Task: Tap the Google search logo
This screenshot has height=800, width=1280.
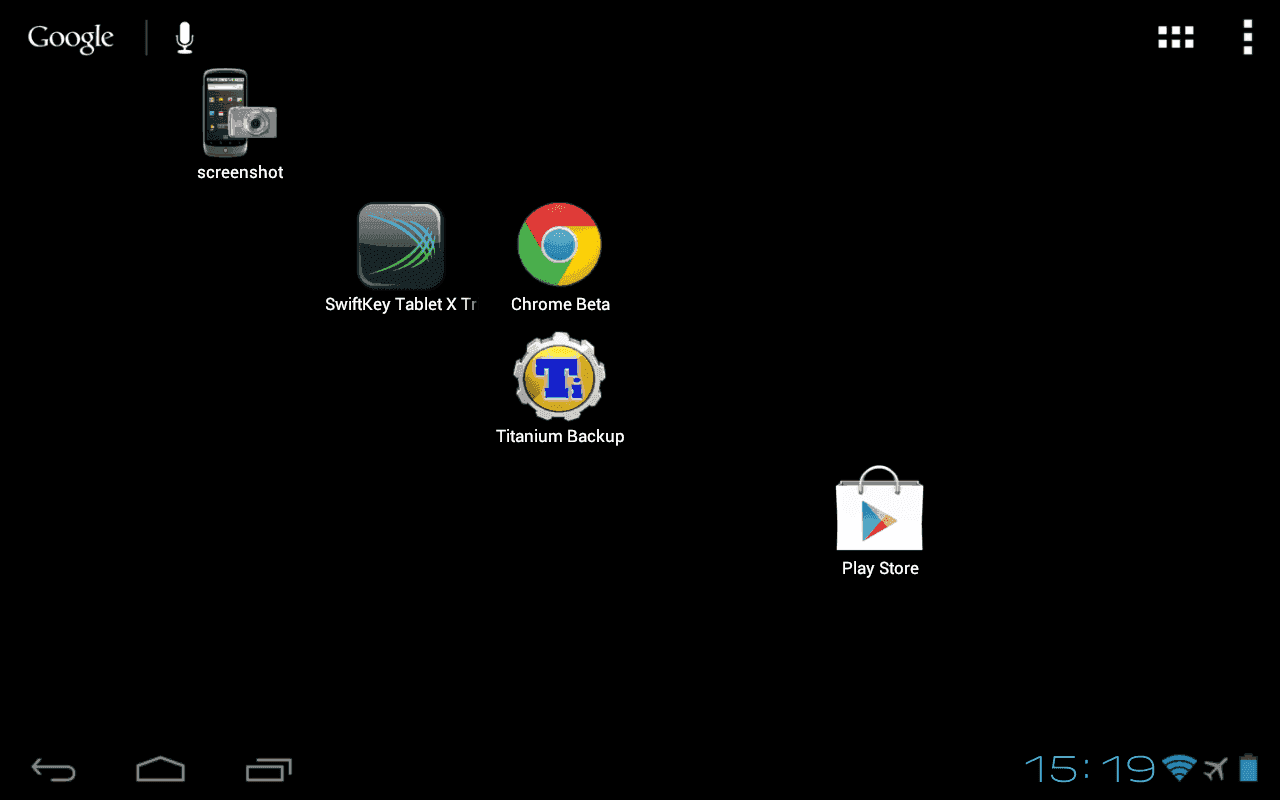Action: click(71, 39)
